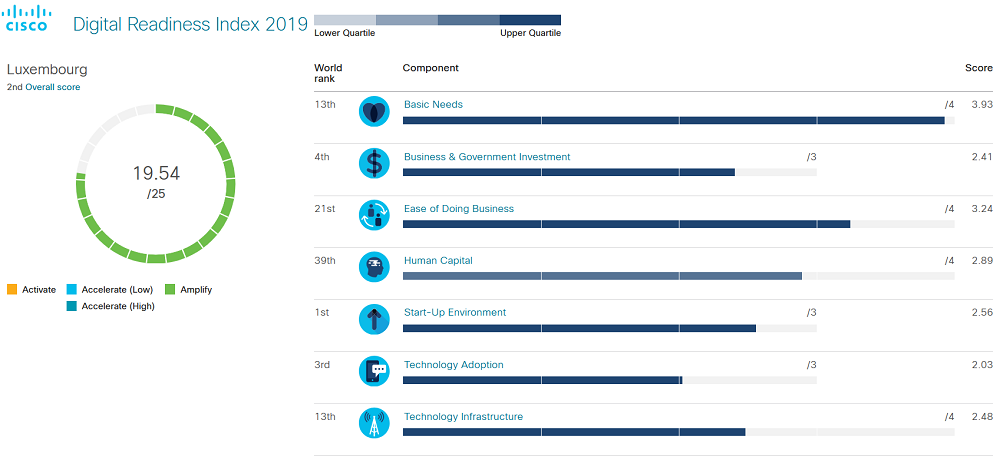This screenshot has width=1000, height=460.
Task: Click the Digital Readiness Index 2019 title
Action: 190,24
